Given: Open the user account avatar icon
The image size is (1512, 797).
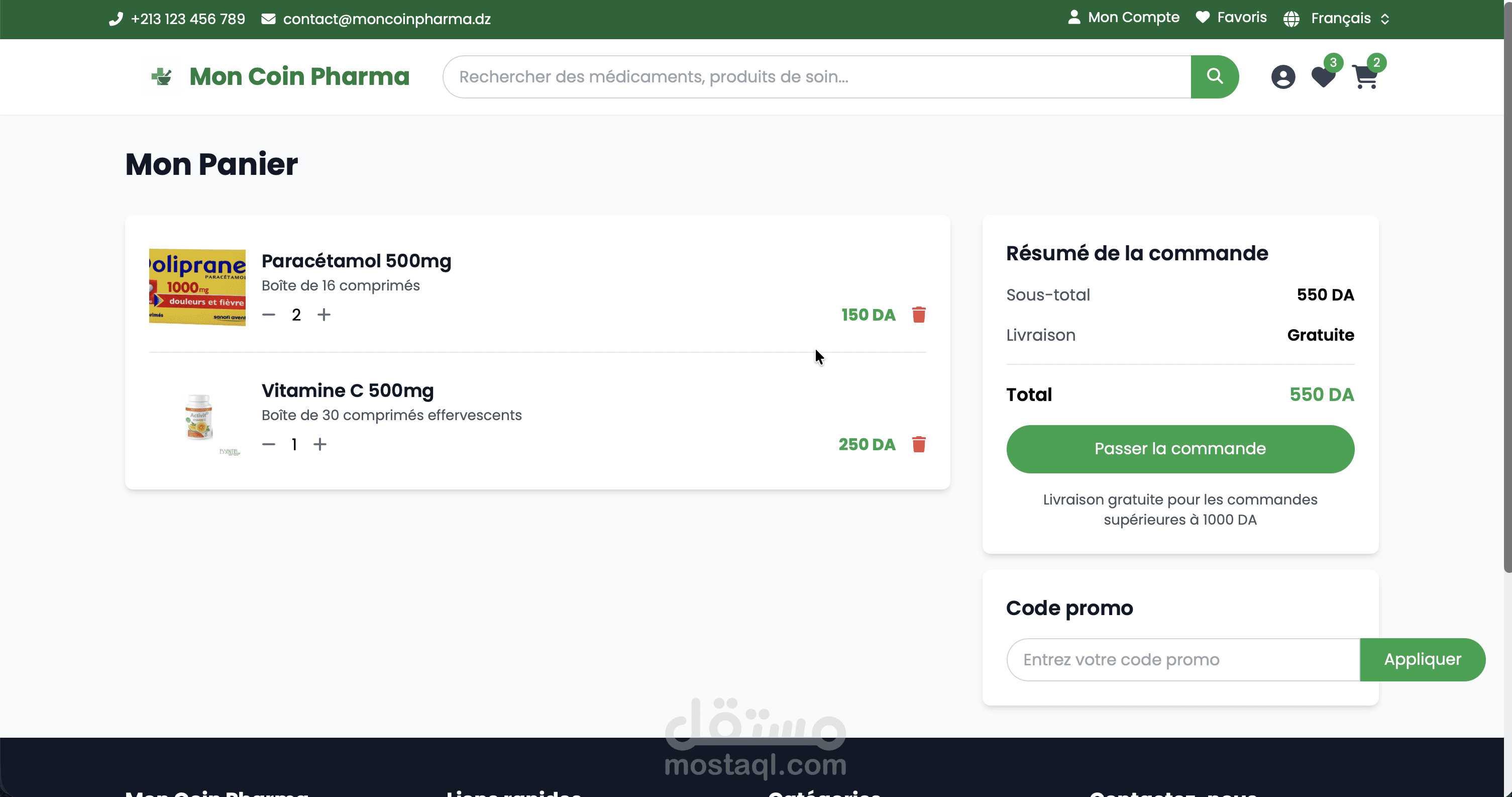Looking at the screenshot, I should coord(1283,77).
